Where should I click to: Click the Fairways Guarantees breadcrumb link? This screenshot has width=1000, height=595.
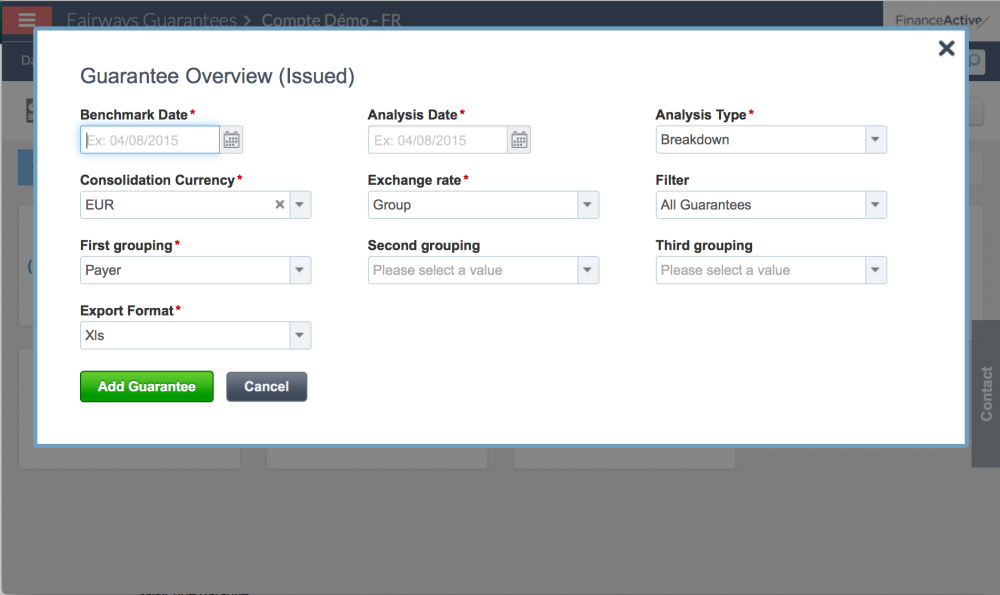click(152, 20)
